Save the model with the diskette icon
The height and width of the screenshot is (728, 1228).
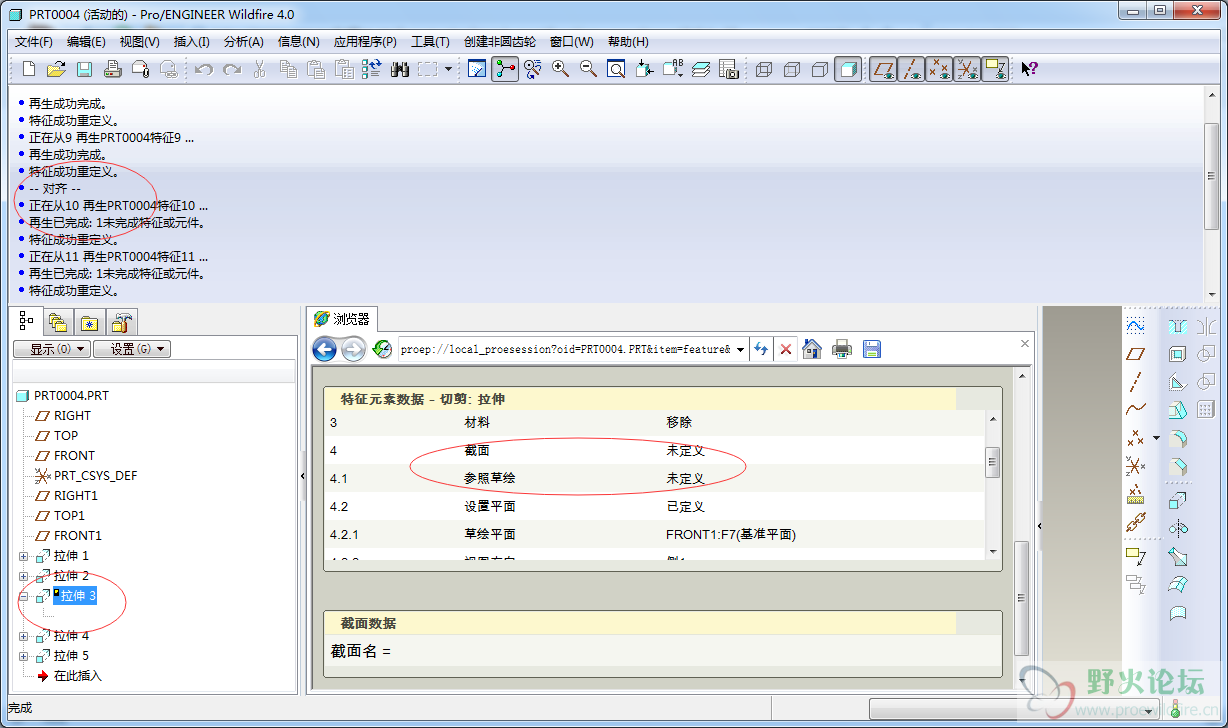84,69
